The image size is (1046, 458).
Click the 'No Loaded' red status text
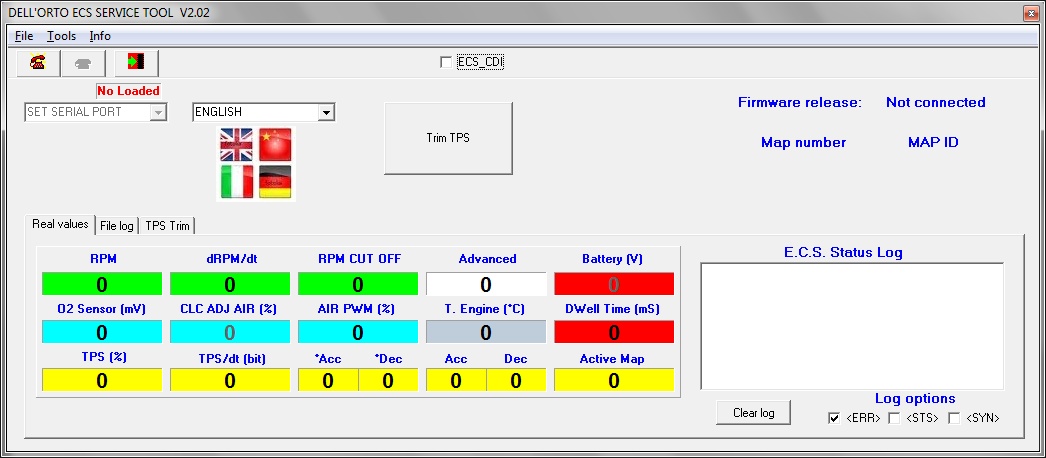point(128,91)
